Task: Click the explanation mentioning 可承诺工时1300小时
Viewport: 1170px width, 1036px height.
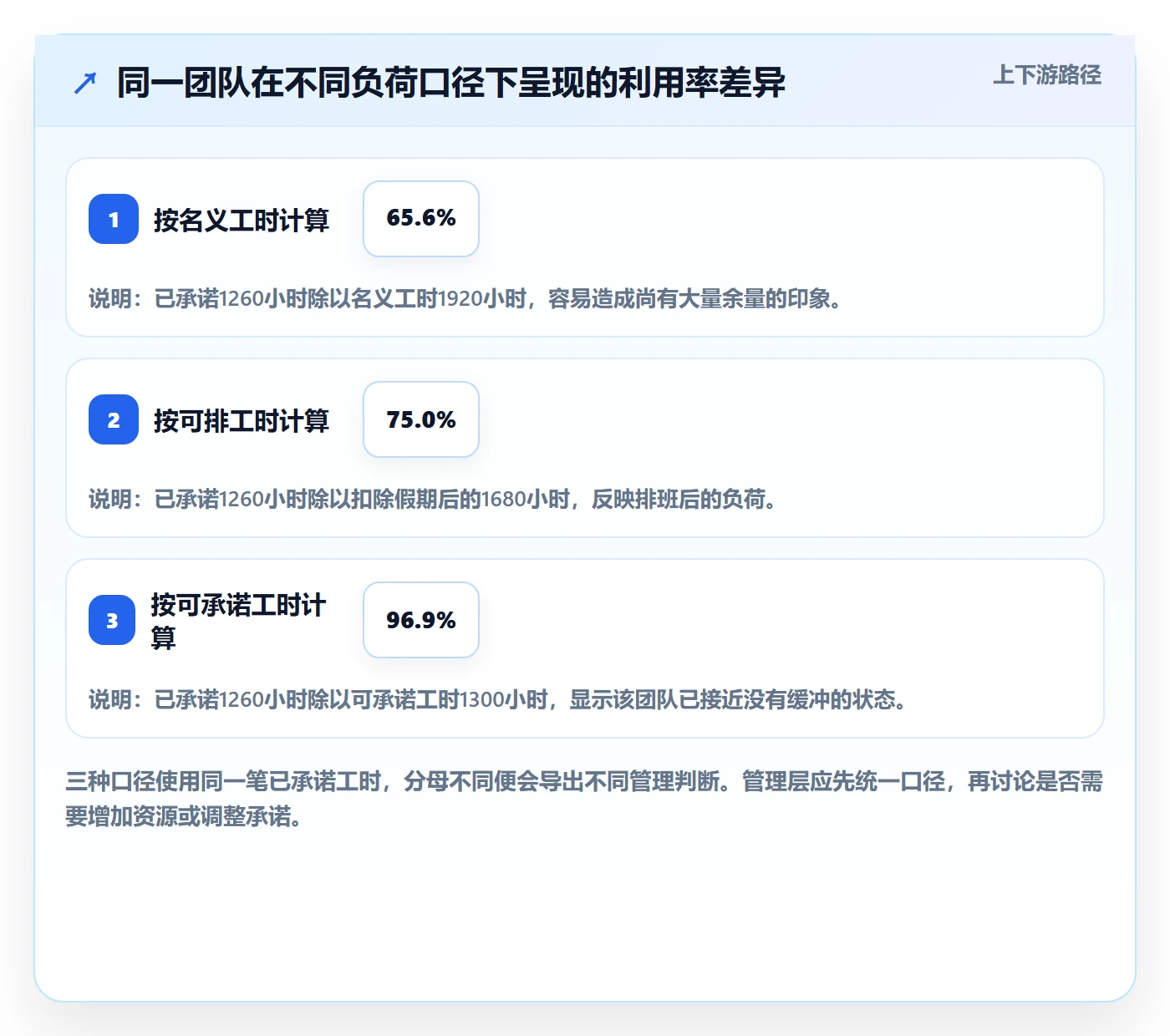Action: pos(498,699)
